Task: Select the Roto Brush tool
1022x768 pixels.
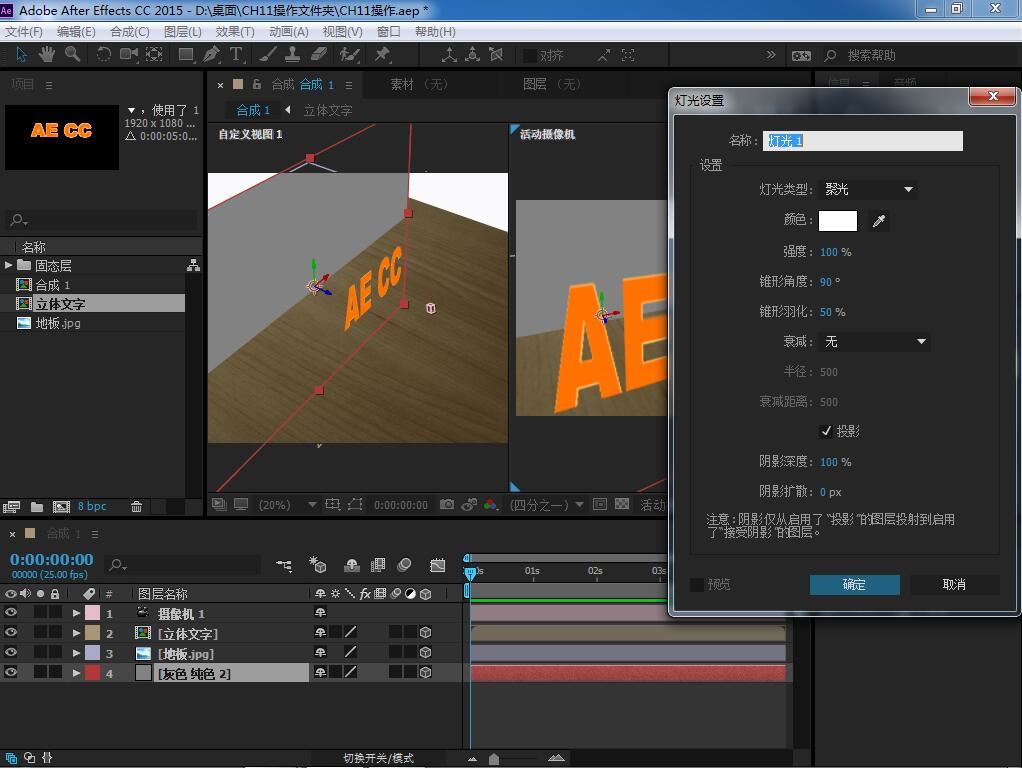Action: [x=350, y=55]
